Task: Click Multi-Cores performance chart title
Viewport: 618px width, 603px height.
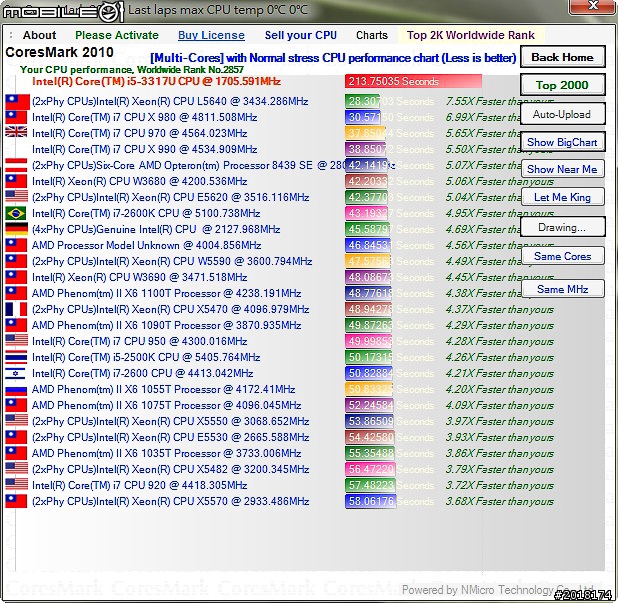Action: [x=333, y=58]
